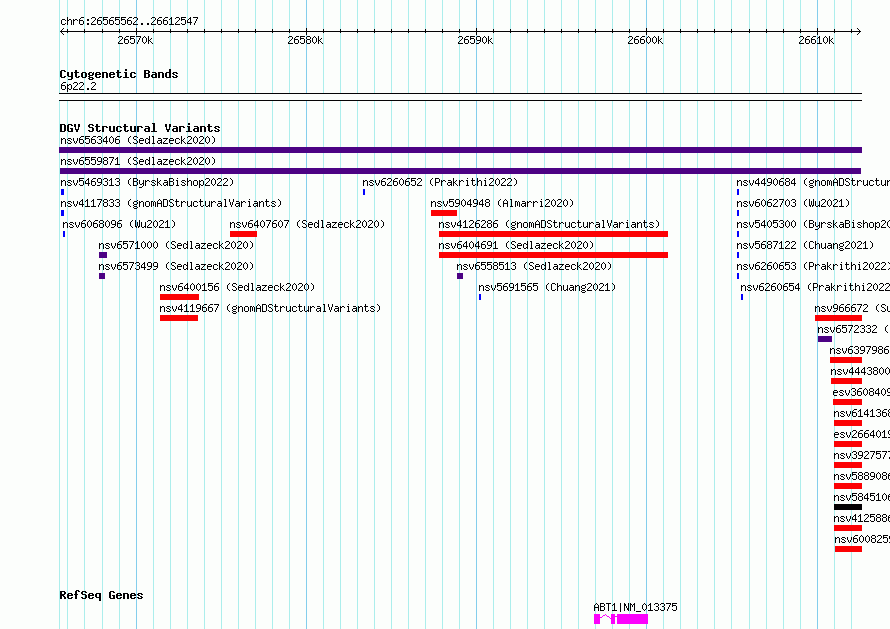The height and width of the screenshot is (629, 890).
Task: Click the nsv6068096 (Wu2021) label
Action: (x=119, y=224)
